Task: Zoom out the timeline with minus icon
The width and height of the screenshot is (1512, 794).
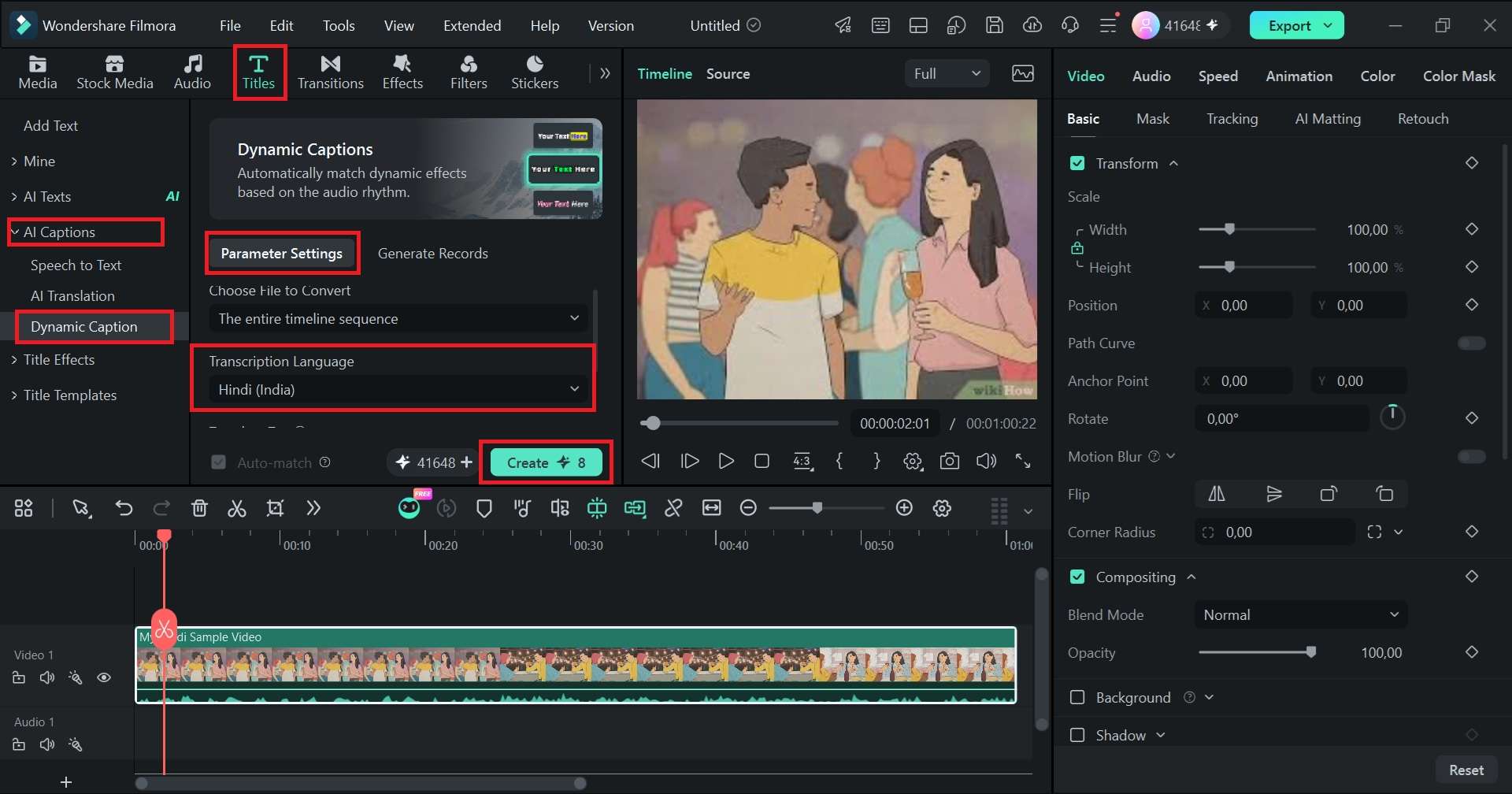Action: tap(749, 508)
